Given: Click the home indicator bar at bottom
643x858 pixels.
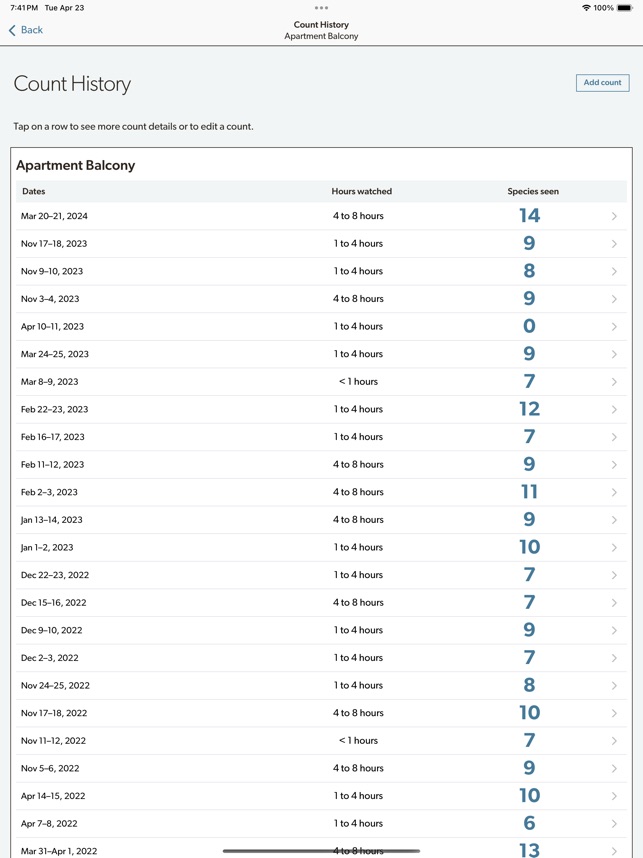Looking at the screenshot, I should (321, 851).
